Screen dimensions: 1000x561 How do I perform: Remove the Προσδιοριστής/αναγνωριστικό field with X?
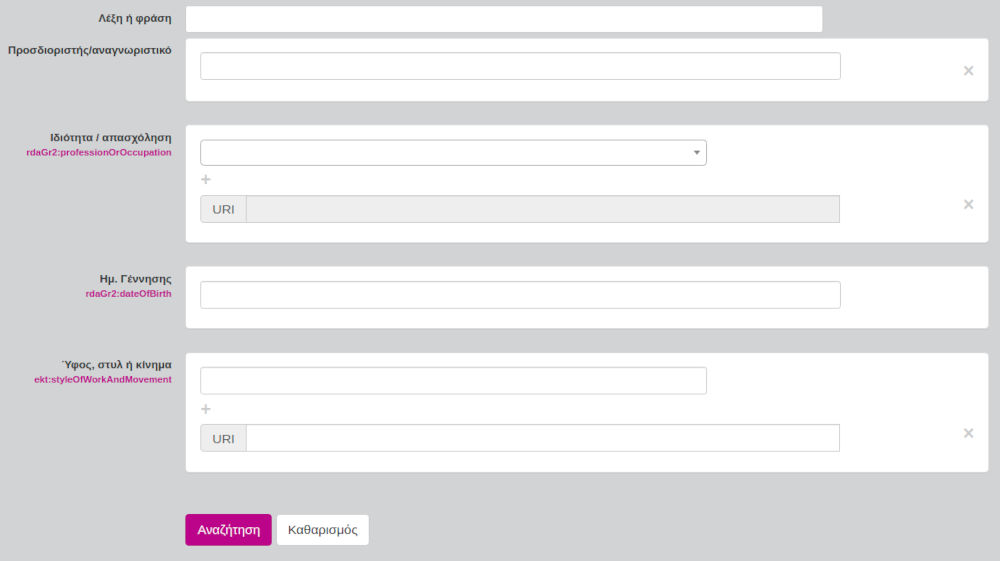(968, 71)
